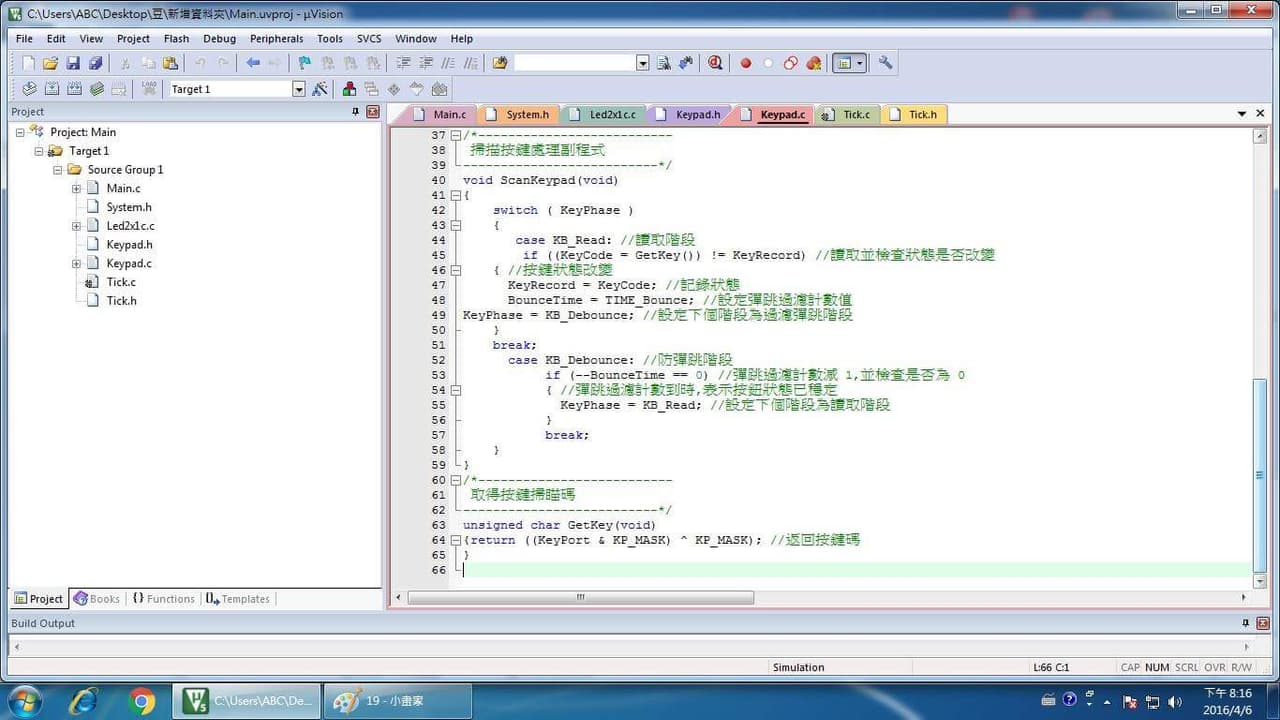The width and height of the screenshot is (1280, 720).
Task: Start the debug session icon
Action: click(x=715, y=63)
